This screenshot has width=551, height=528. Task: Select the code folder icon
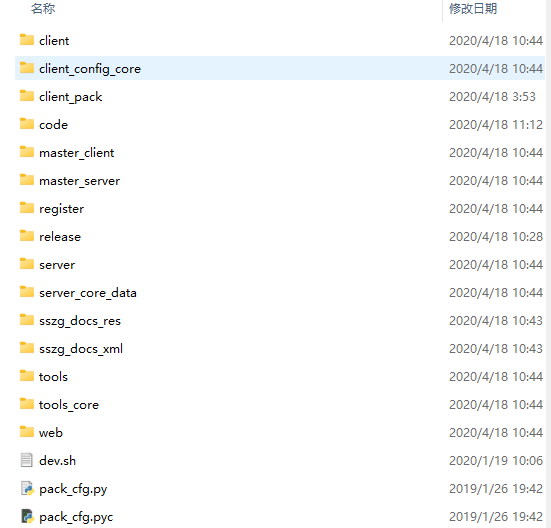coord(27,124)
